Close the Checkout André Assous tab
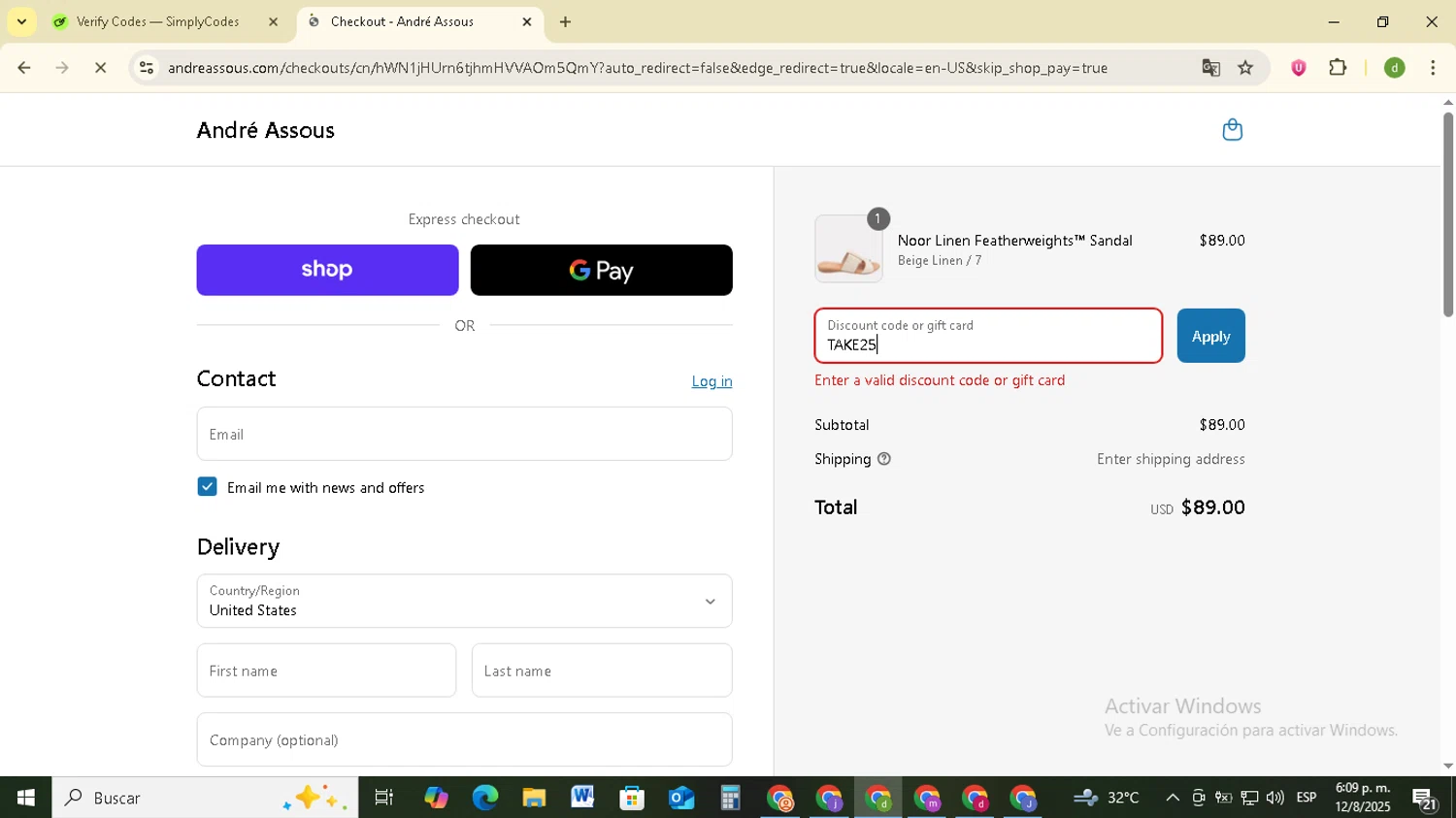 tap(527, 21)
